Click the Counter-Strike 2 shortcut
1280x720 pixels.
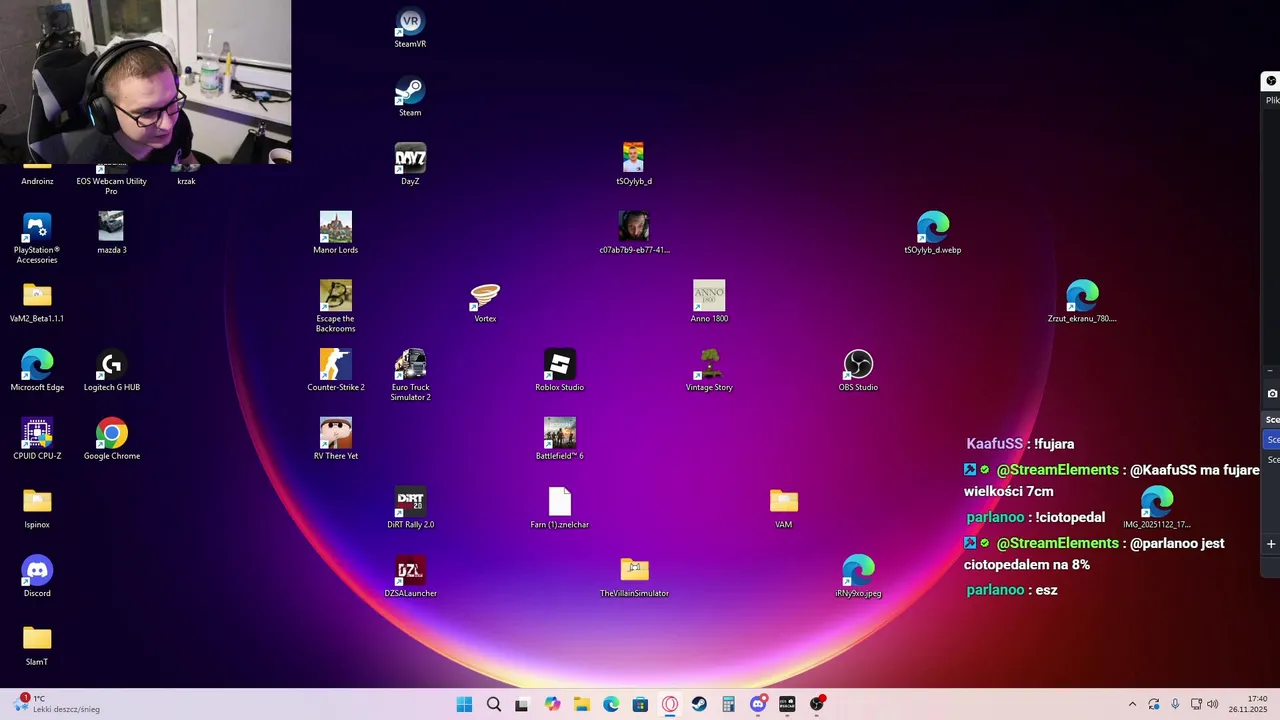336,371
